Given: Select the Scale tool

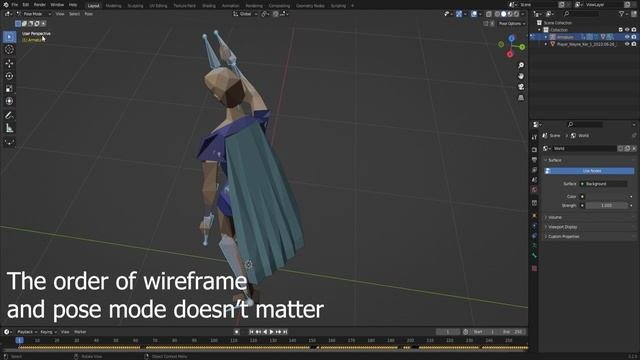Looking at the screenshot, I should (9, 89).
